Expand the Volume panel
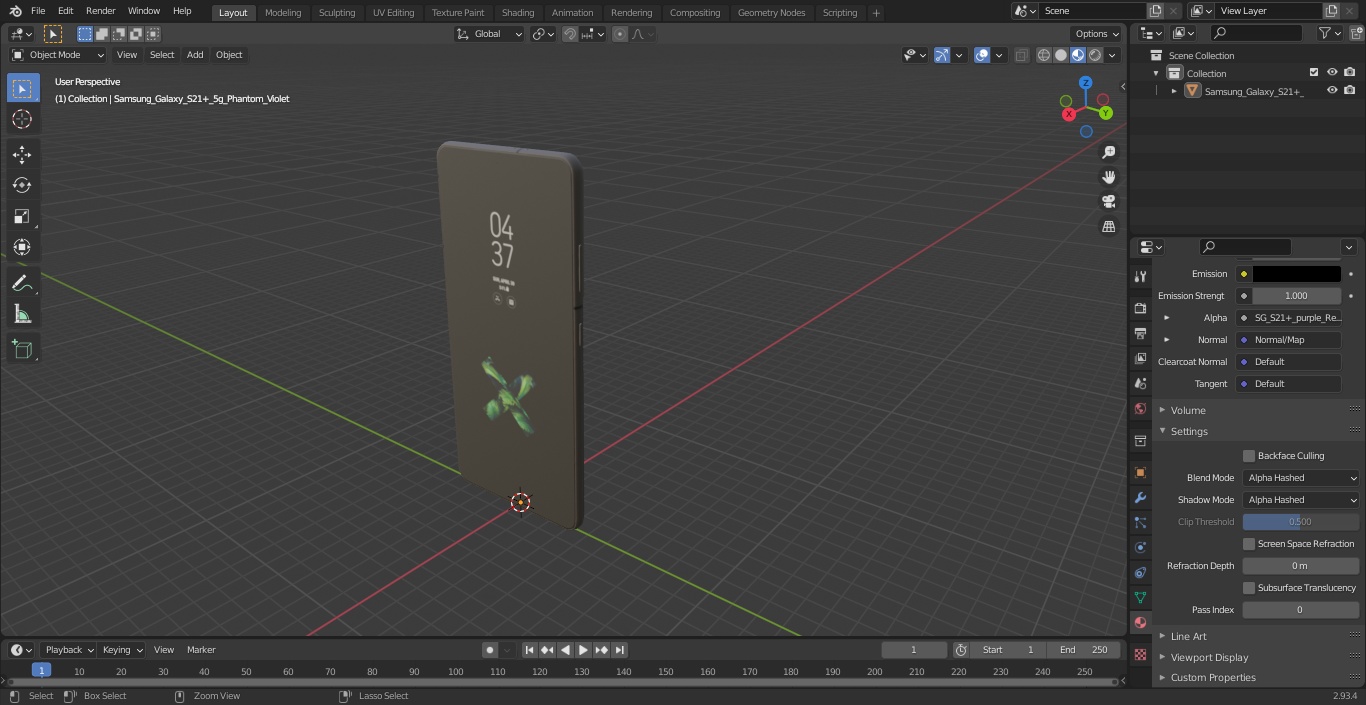1366x705 pixels. coord(1188,410)
